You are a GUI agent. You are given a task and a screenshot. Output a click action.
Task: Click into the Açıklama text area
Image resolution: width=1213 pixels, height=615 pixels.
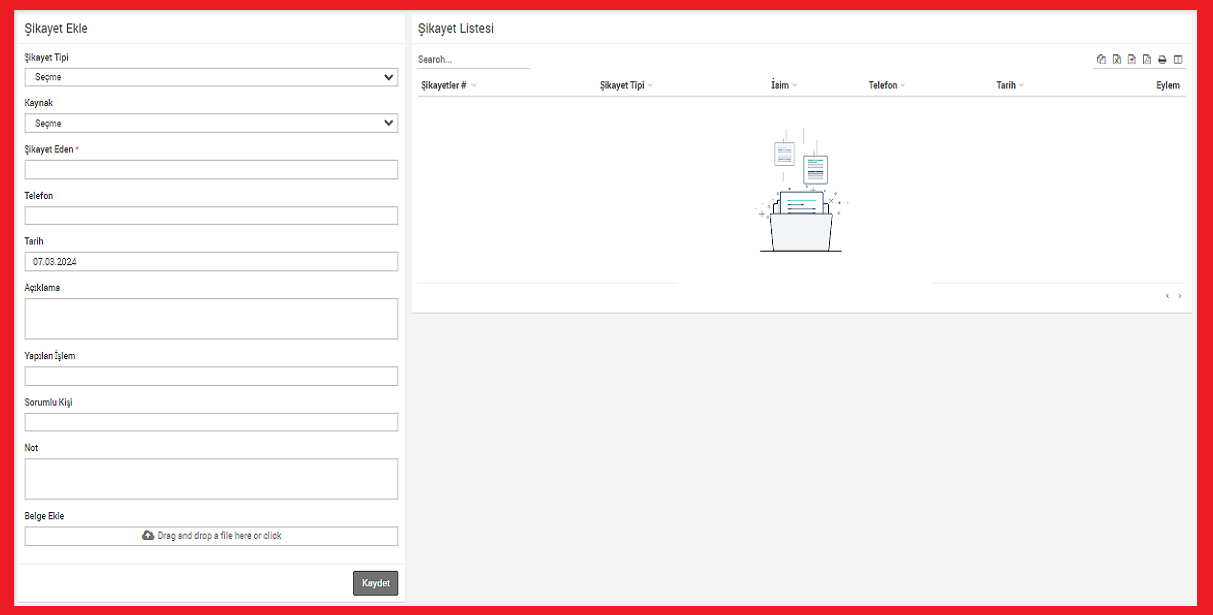point(211,318)
